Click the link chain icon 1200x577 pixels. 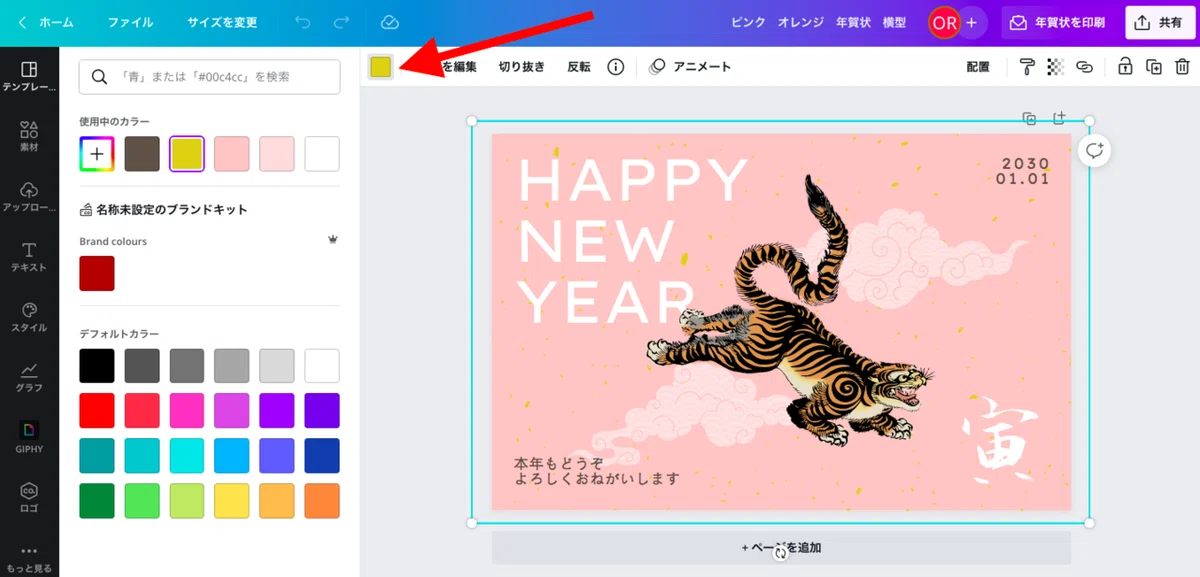pos(1084,67)
